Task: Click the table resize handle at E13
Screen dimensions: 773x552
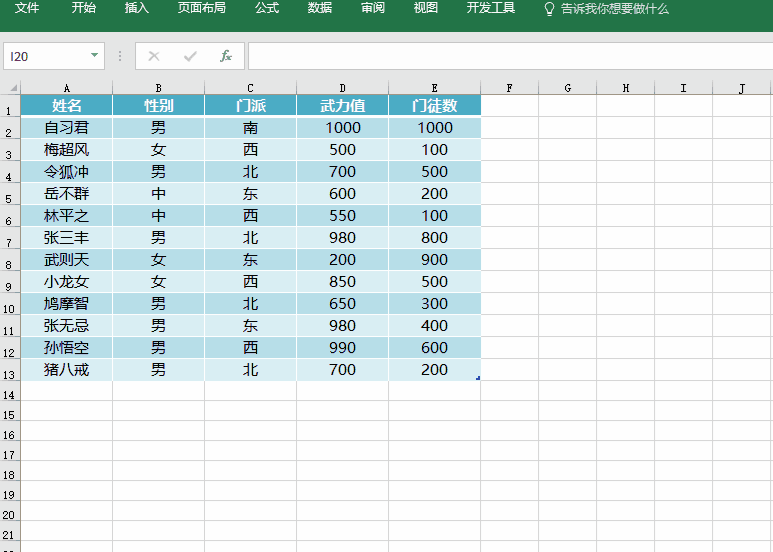Action: click(478, 378)
